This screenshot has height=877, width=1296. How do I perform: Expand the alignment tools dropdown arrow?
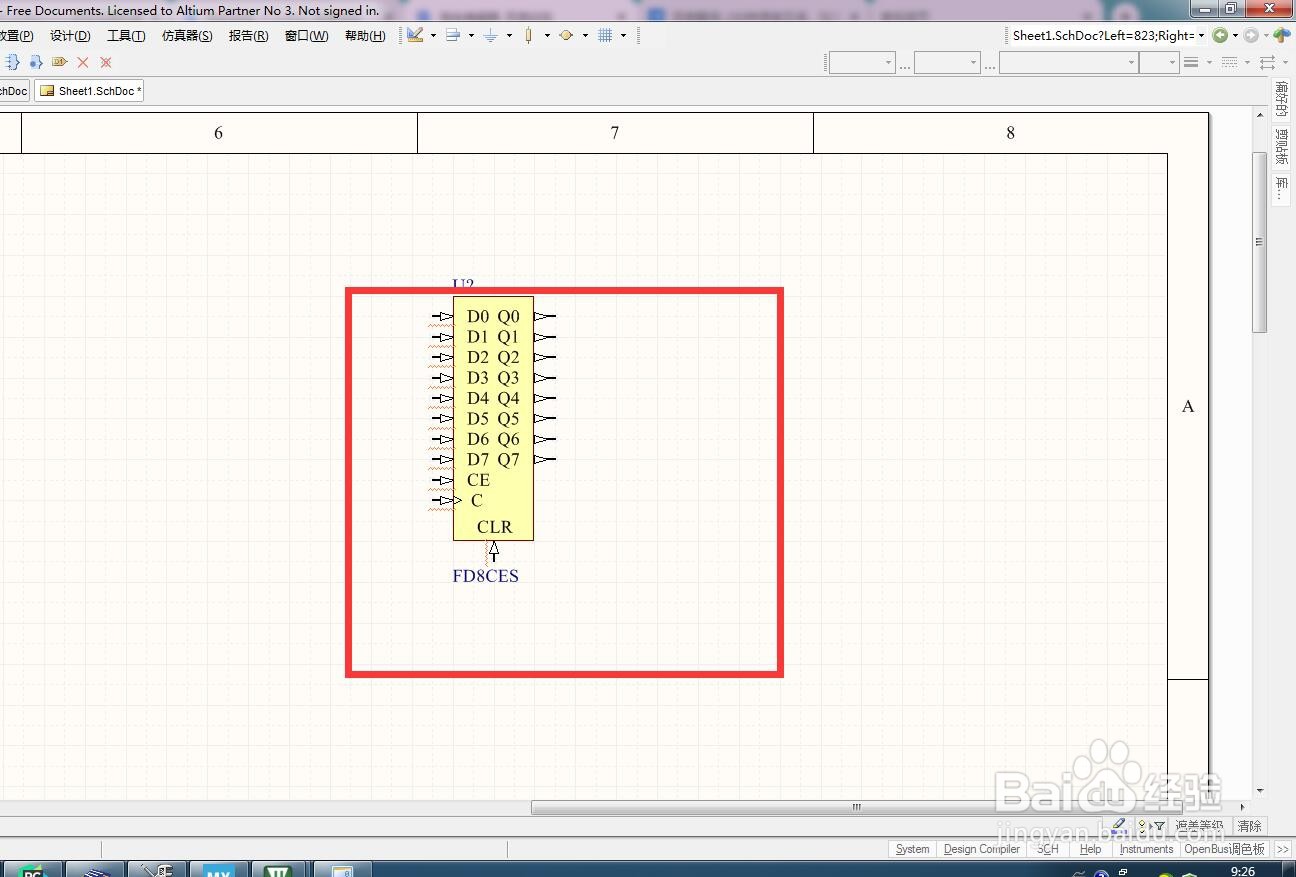point(471,36)
